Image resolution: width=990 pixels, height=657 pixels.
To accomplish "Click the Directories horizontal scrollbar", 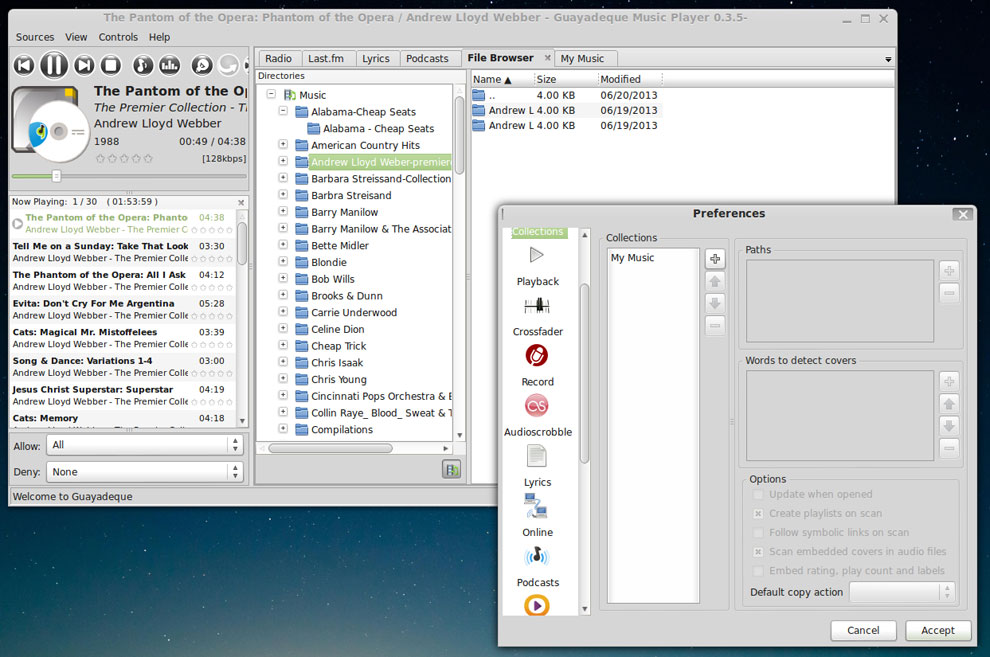I will (x=330, y=448).
